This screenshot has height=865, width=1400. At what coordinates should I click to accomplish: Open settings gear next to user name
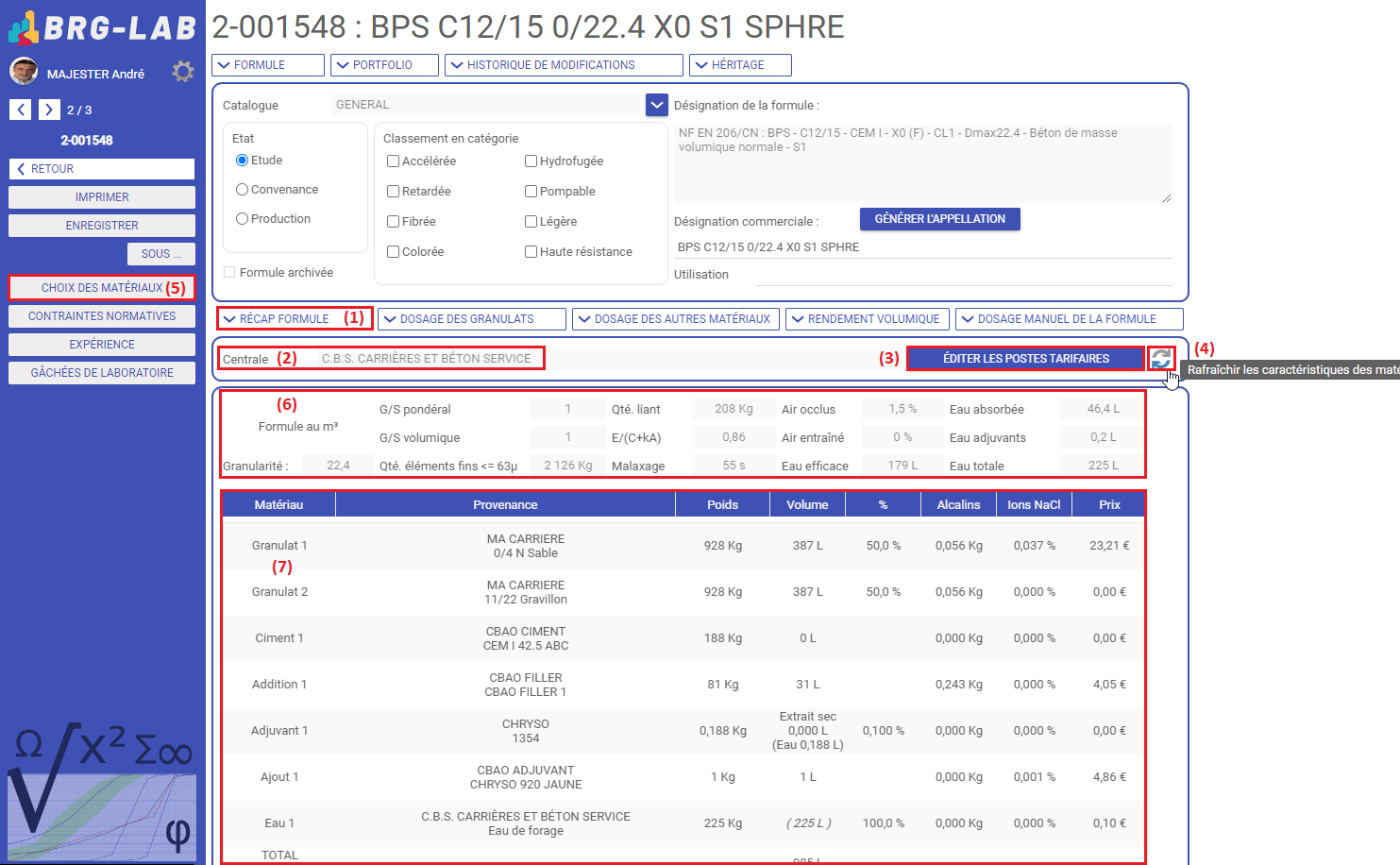(183, 72)
